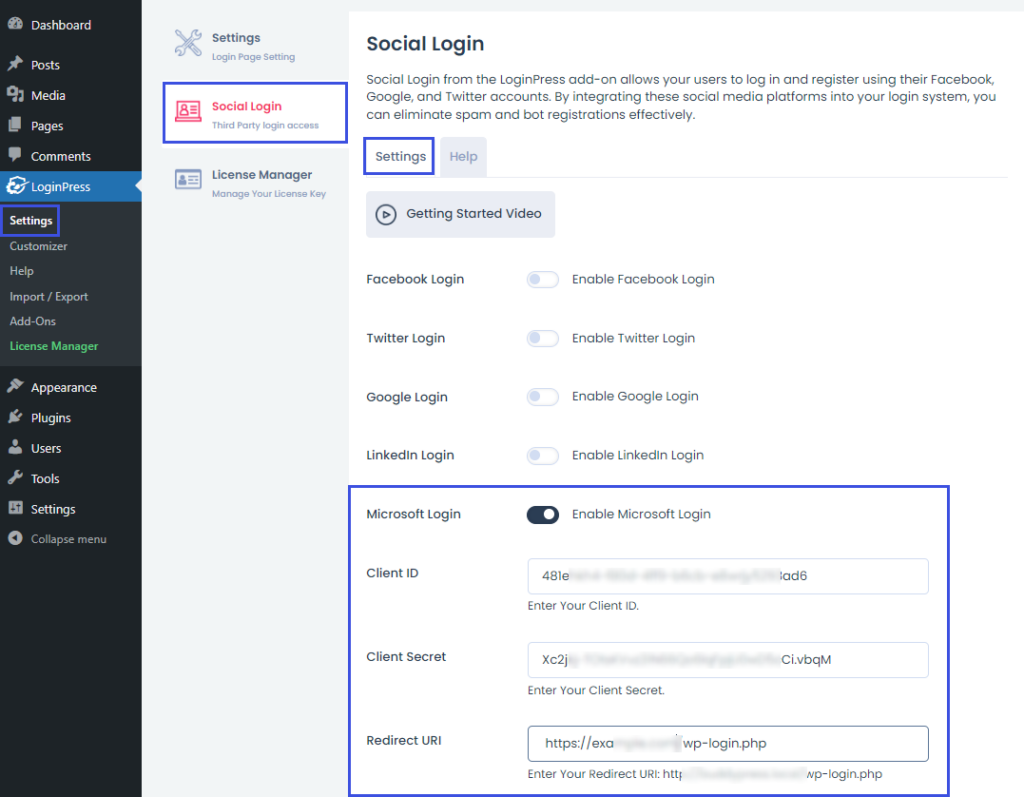The width and height of the screenshot is (1024, 797).
Task: Click the Enable Google Login label
Action: [x=635, y=397]
